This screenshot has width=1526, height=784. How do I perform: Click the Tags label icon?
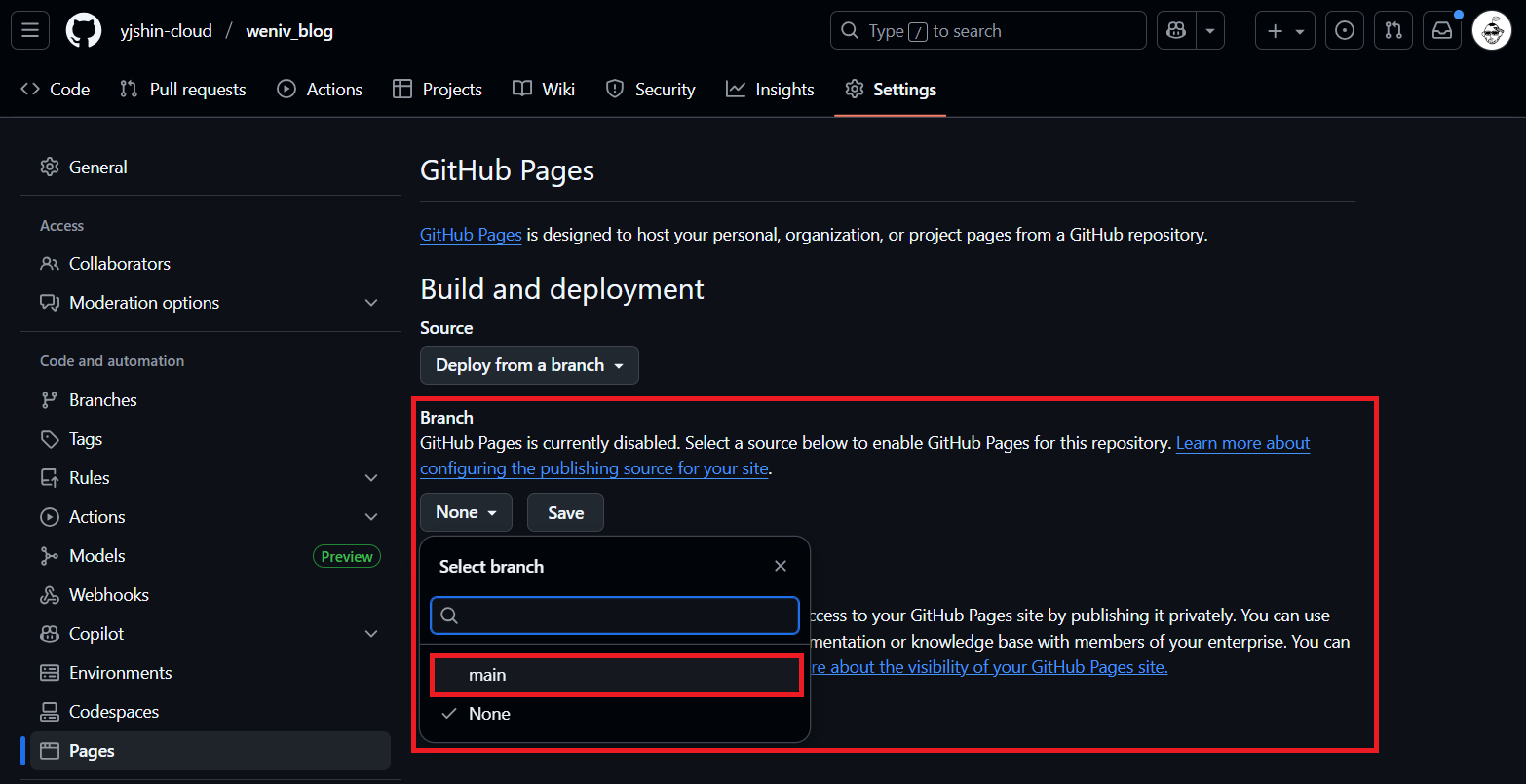pyautogui.click(x=50, y=439)
